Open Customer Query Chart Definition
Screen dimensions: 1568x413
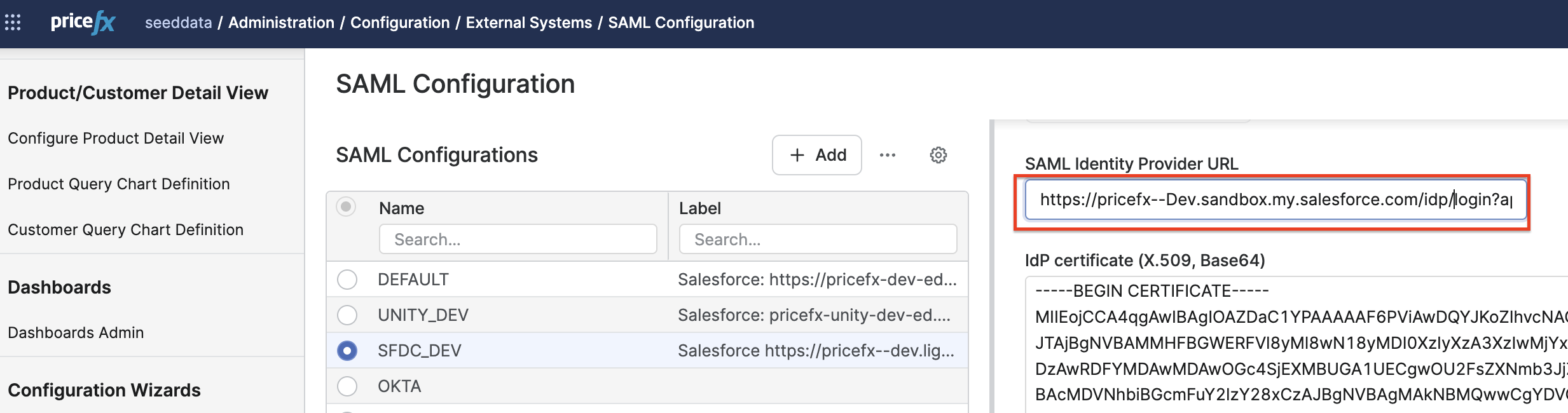[x=125, y=230]
